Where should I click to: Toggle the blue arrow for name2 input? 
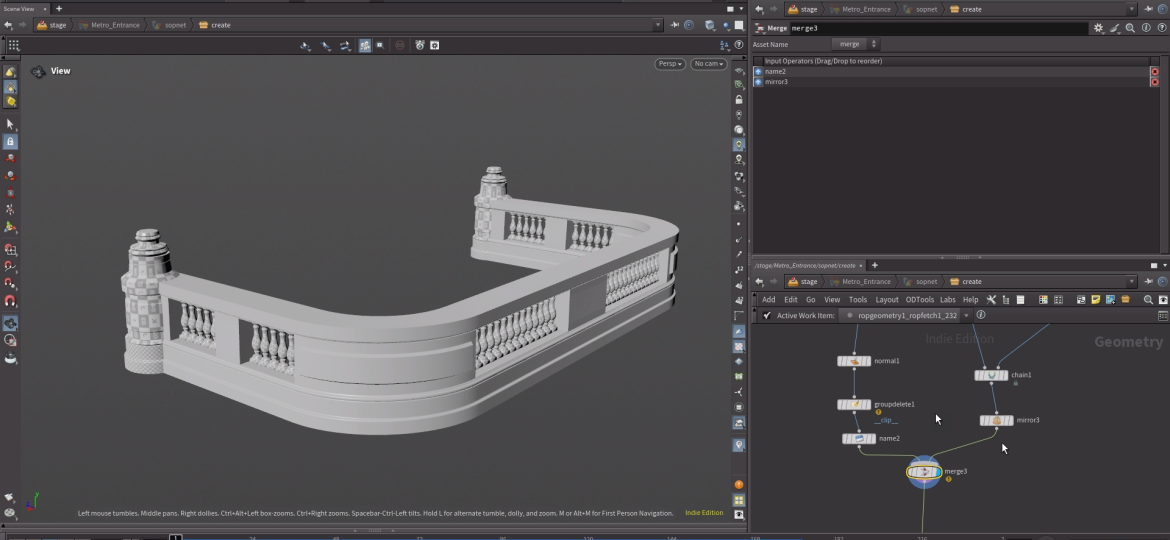point(758,72)
